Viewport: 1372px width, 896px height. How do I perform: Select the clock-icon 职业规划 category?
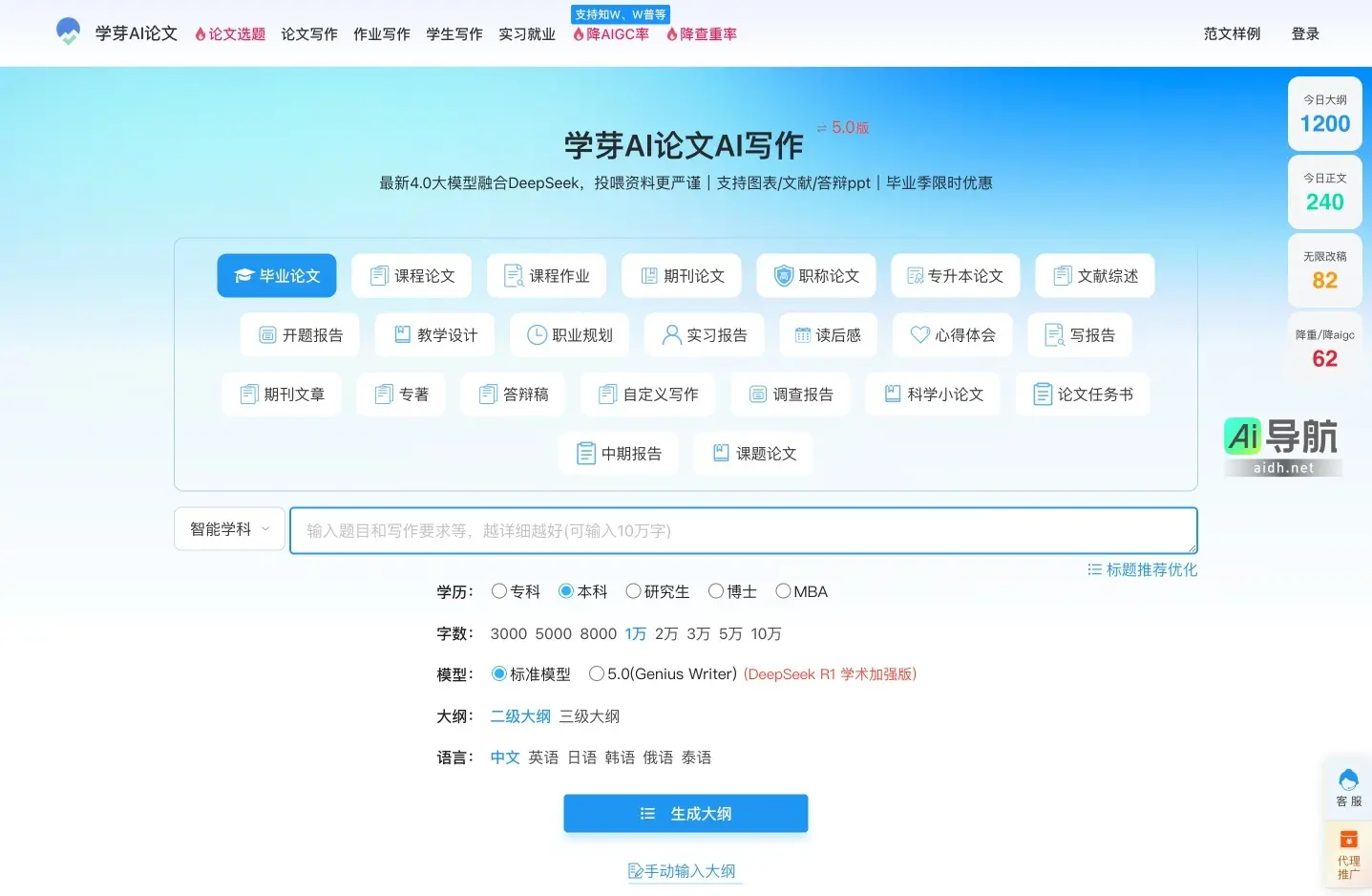[569, 334]
